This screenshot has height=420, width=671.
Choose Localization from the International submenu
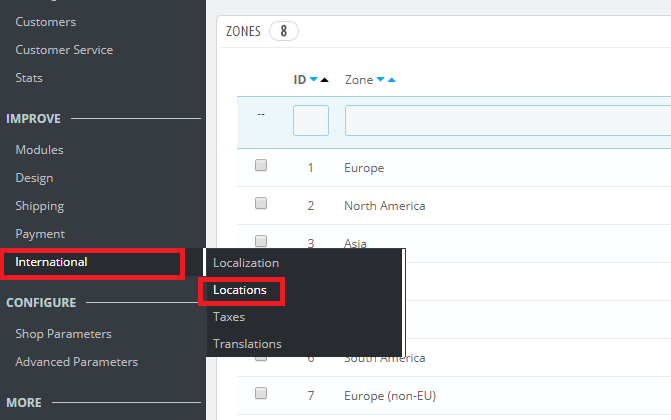(246, 263)
